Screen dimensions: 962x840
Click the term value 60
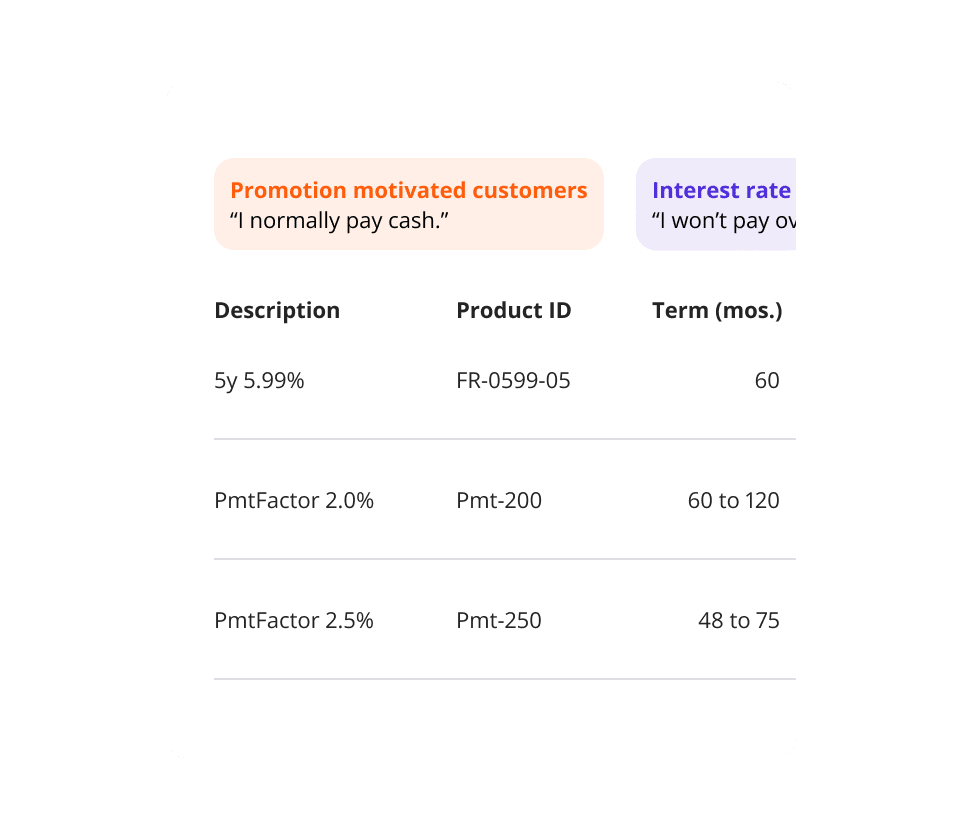point(766,380)
